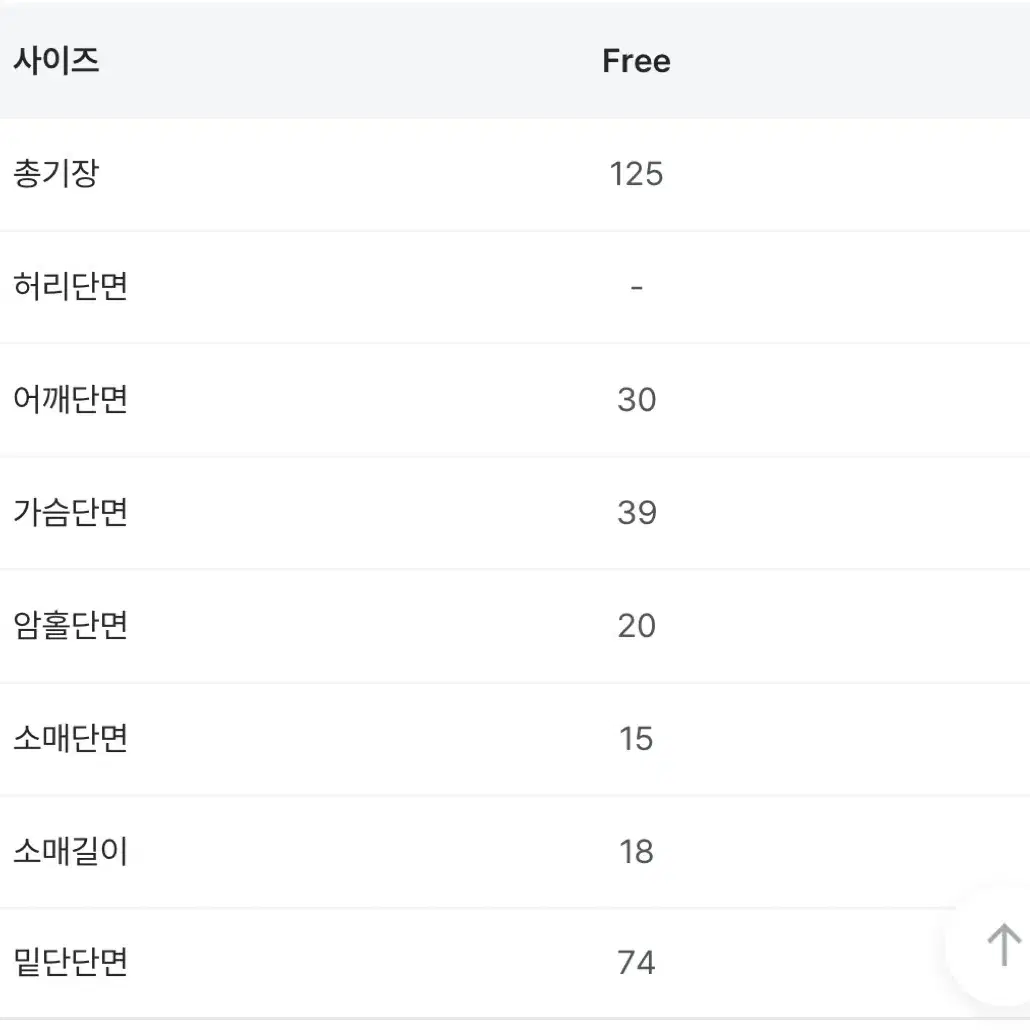
Task: Click the 허리단면 row label
Action: pos(71,286)
